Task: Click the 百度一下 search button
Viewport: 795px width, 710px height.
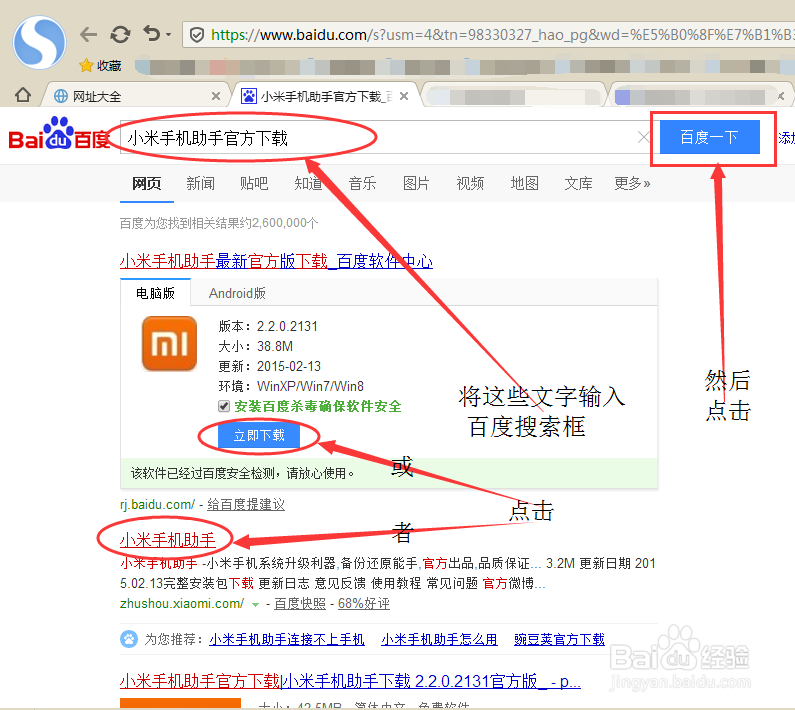Action: pyautogui.click(x=709, y=137)
